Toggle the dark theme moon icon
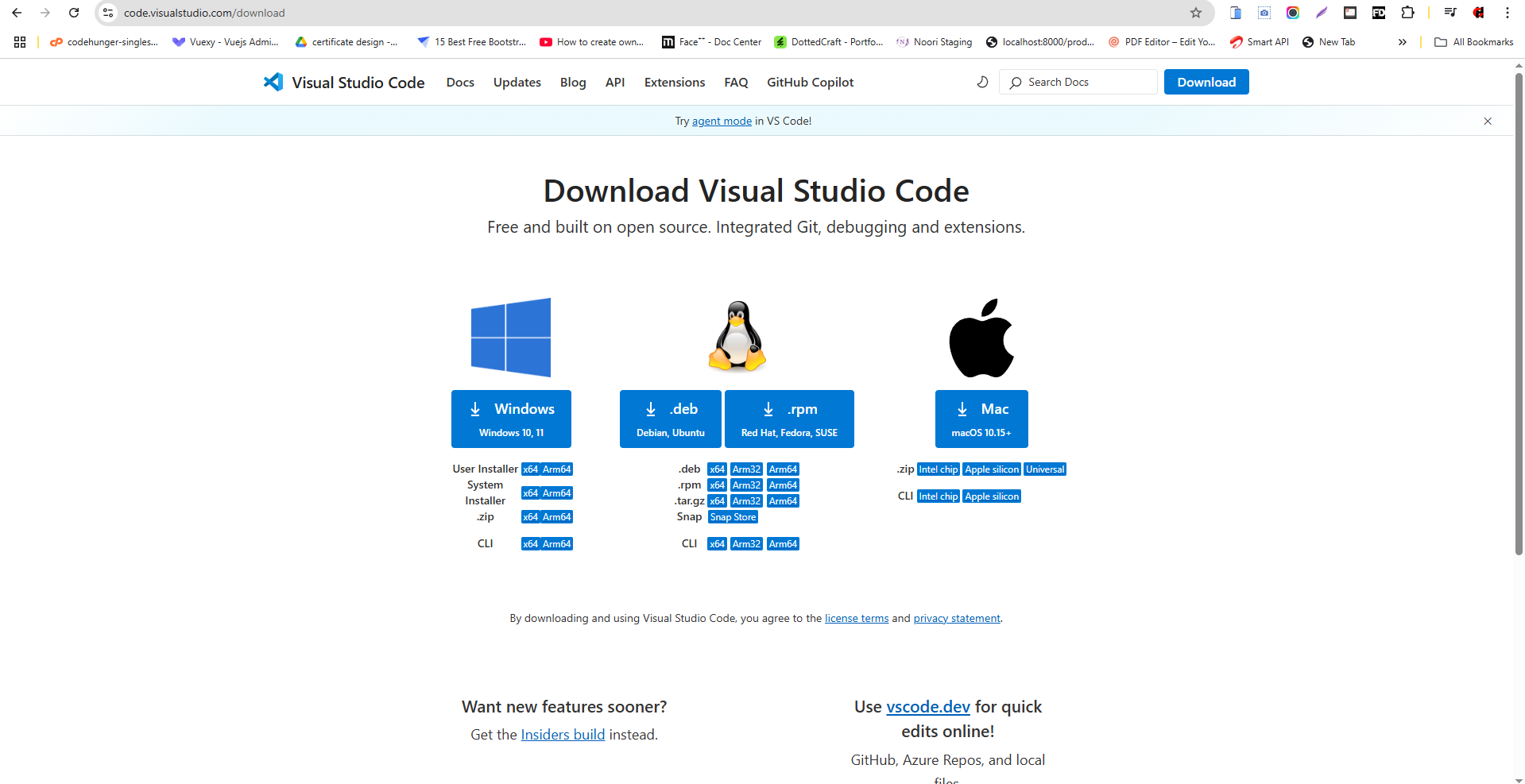Image resolution: width=1525 pixels, height=784 pixels. (982, 82)
